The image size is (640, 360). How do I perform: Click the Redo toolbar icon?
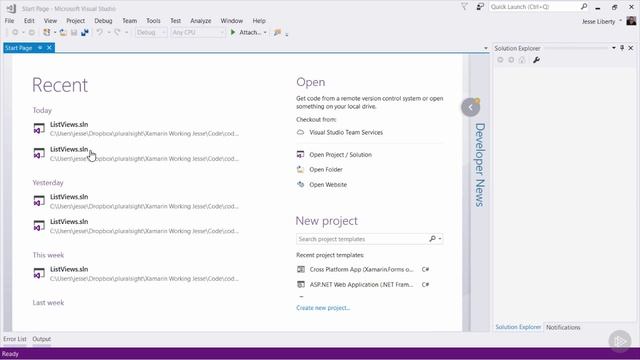118,32
